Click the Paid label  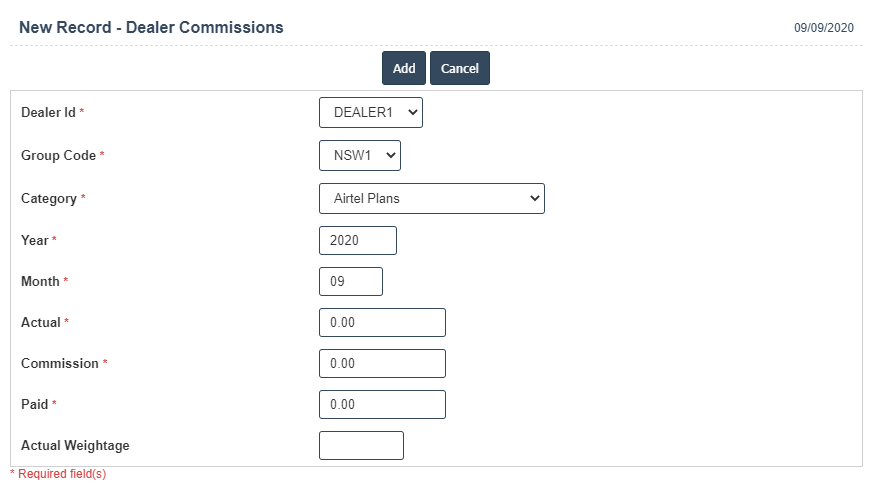[35, 404]
